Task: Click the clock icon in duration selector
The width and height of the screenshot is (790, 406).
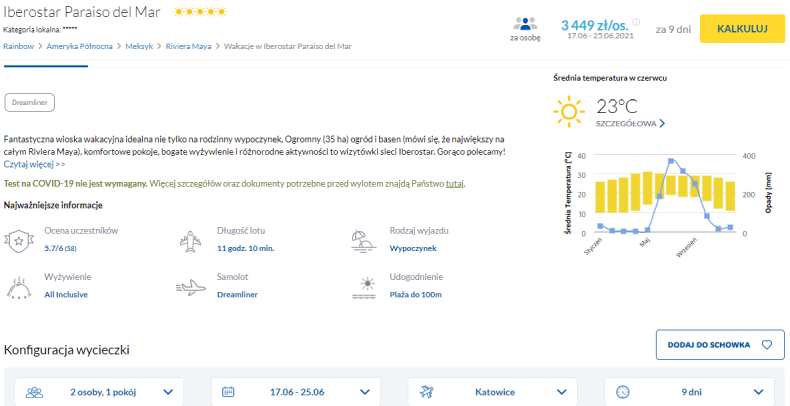Action: [623, 391]
